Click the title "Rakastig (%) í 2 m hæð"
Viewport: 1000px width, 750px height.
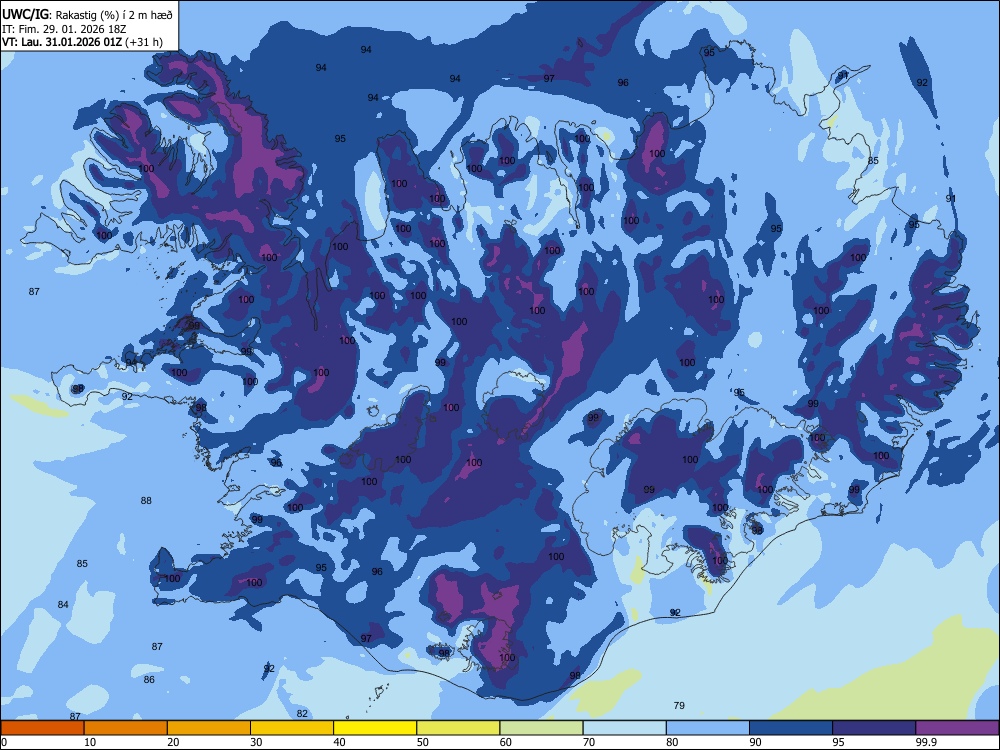pos(114,15)
